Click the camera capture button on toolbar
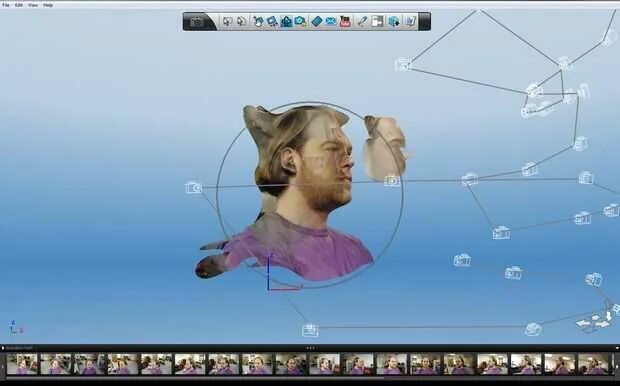This screenshot has height=386, width=620. tap(197, 21)
